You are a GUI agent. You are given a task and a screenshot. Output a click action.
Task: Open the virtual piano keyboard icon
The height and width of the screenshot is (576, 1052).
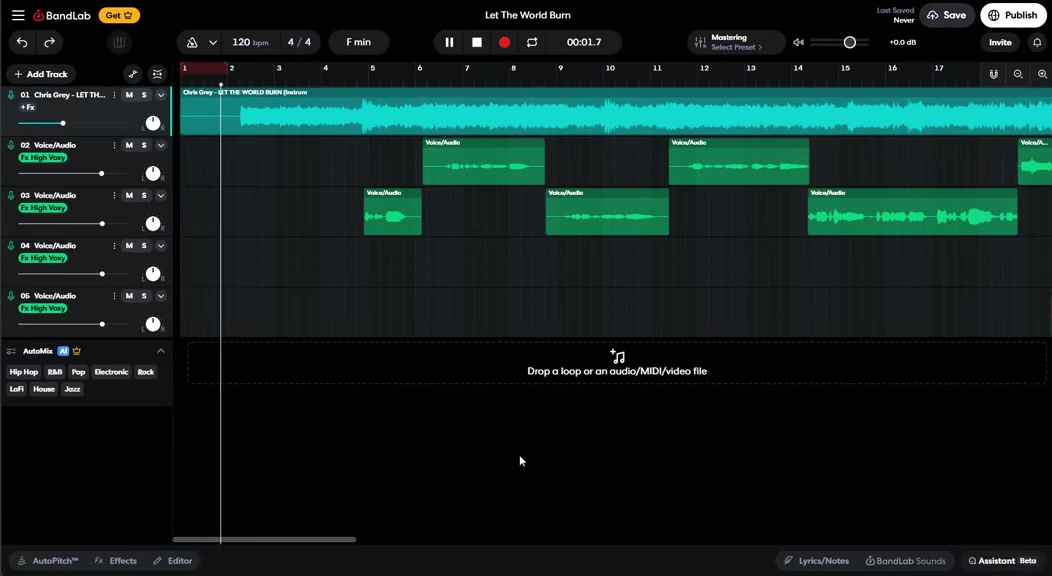(x=119, y=42)
